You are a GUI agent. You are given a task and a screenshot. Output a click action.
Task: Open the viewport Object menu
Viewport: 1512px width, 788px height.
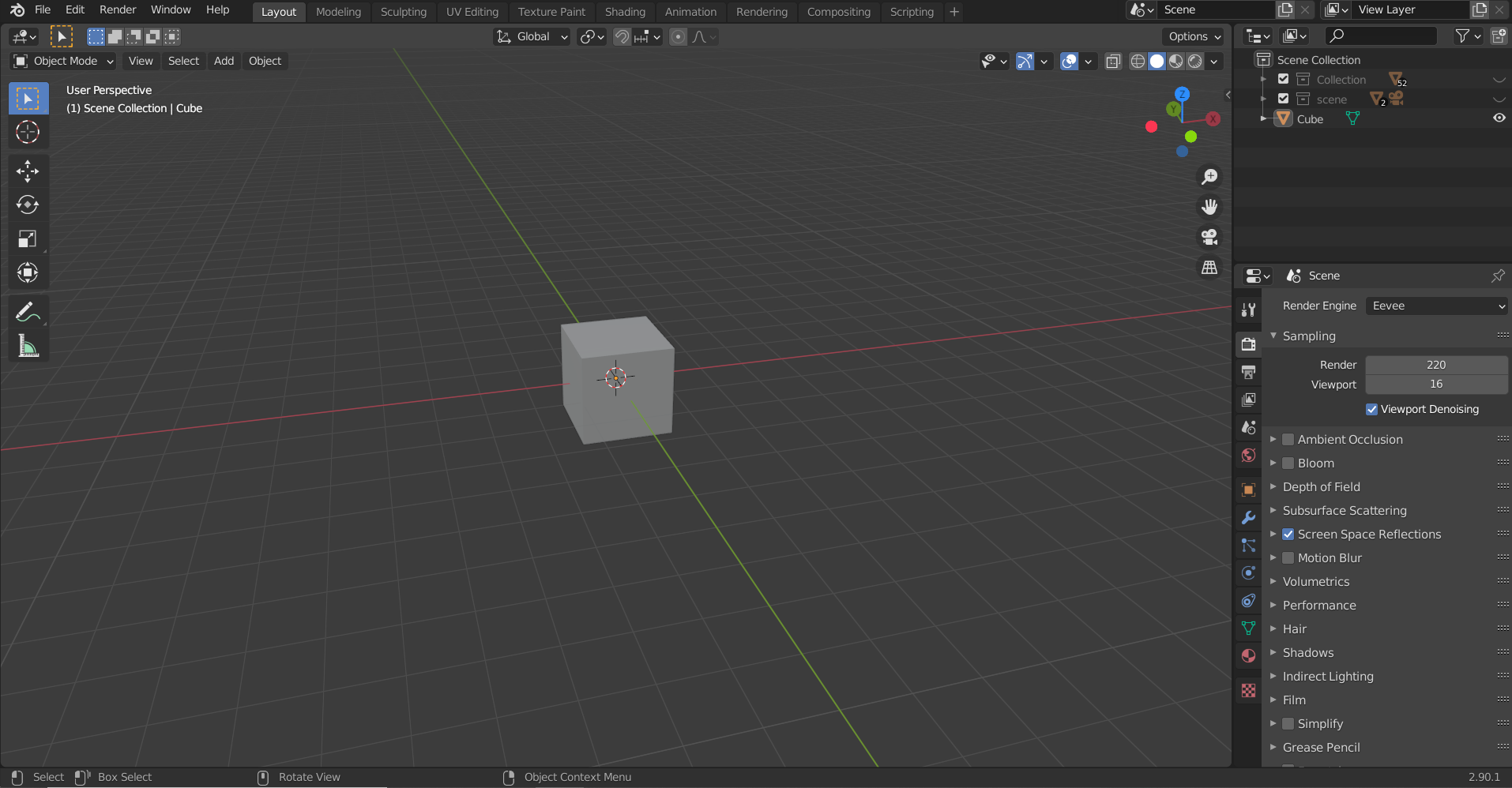(x=265, y=61)
